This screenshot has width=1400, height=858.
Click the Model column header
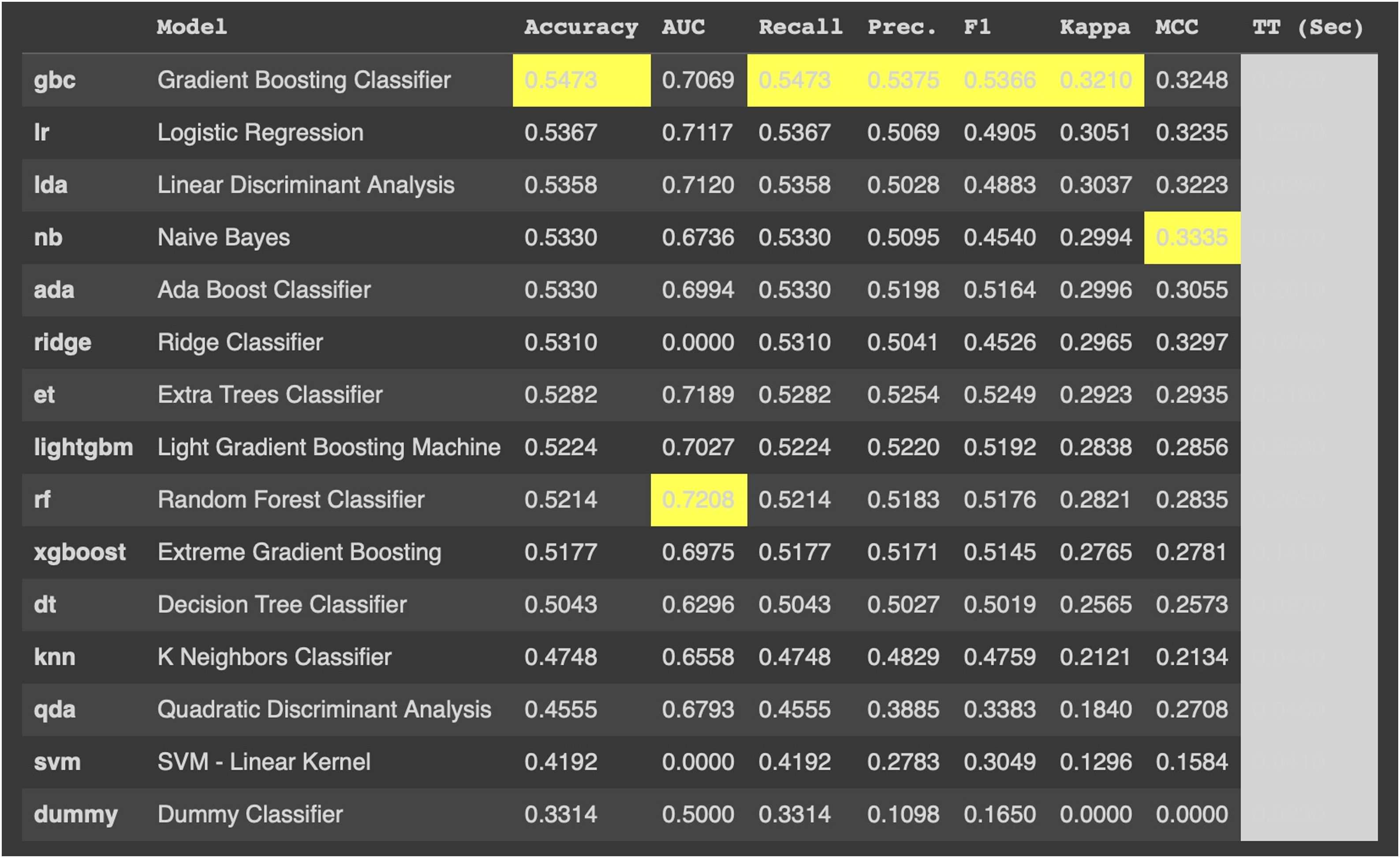pyautogui.click(x=192, y=27)
